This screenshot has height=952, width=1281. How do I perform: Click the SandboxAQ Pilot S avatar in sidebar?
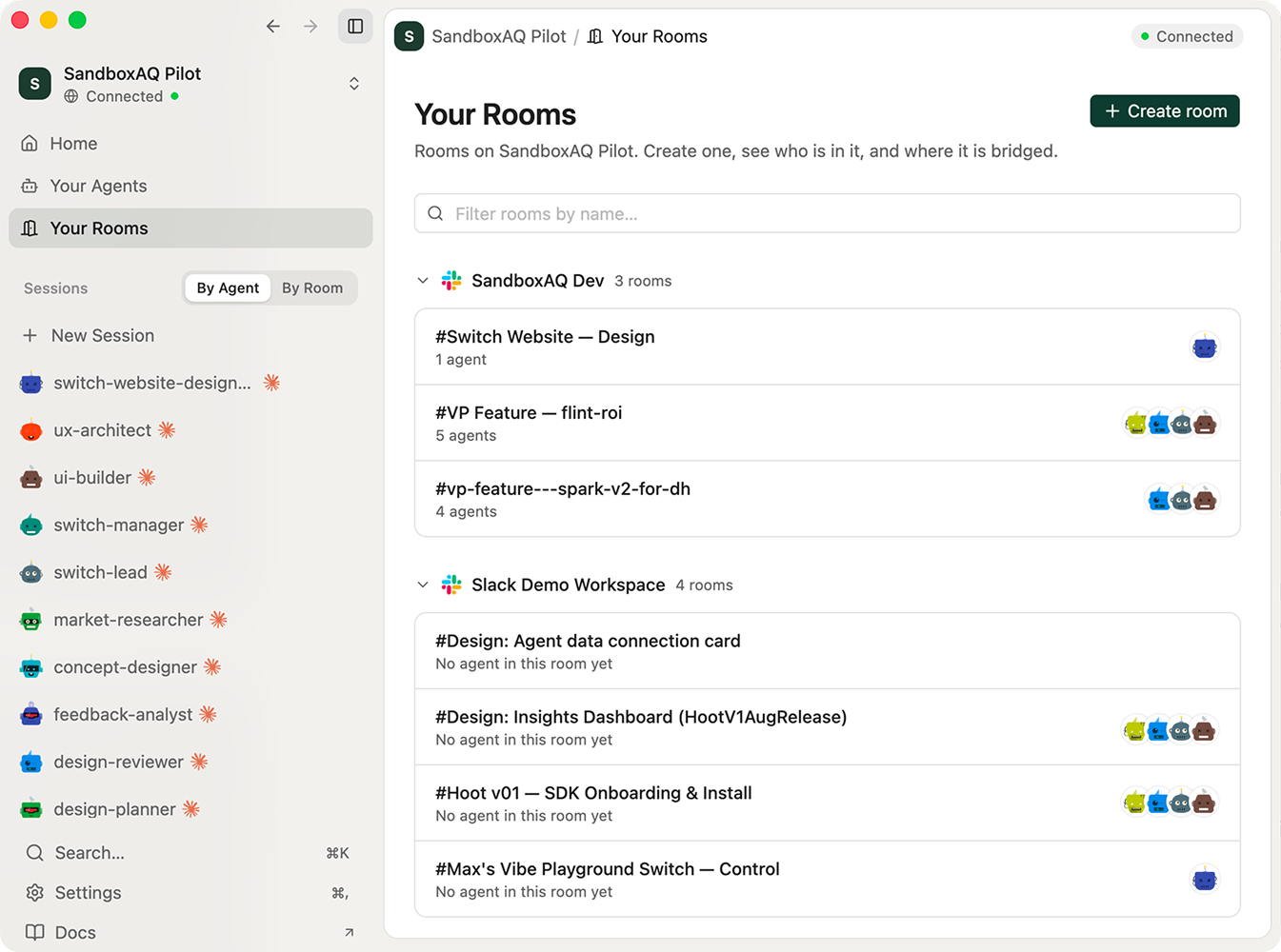pyautogui.click(x=35, y=84)
